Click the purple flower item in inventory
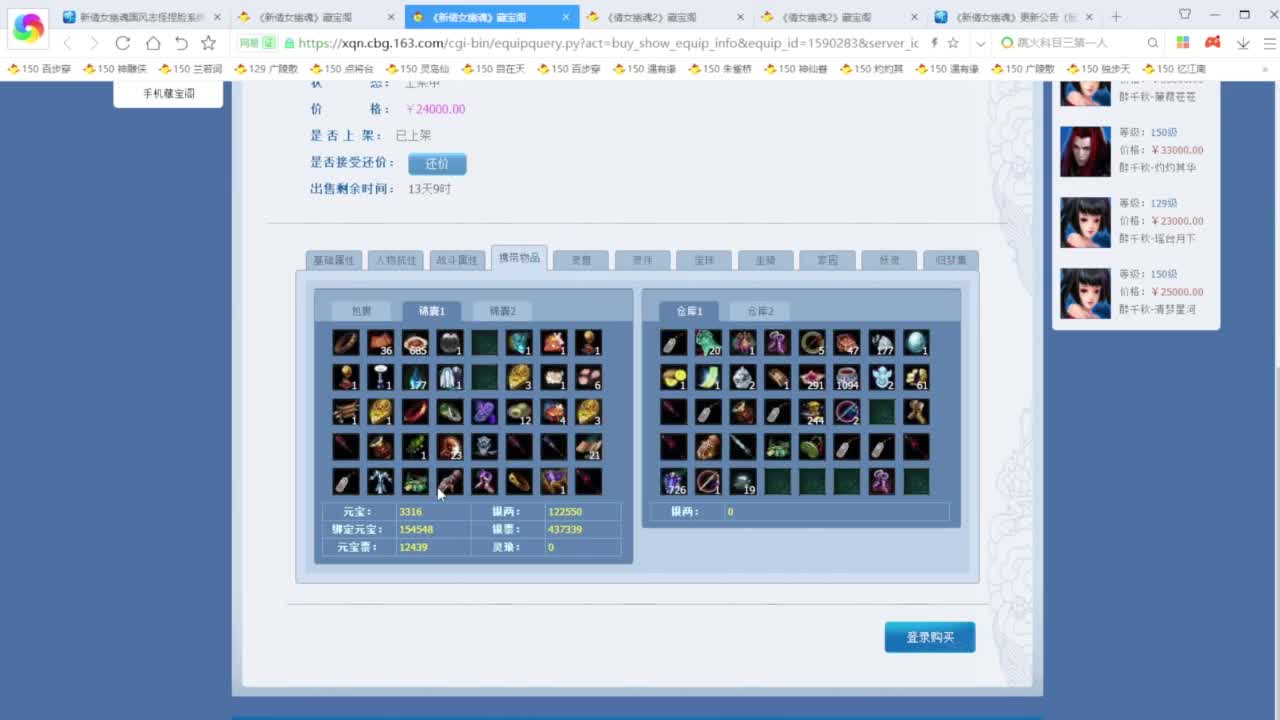 tap(484, 412)
